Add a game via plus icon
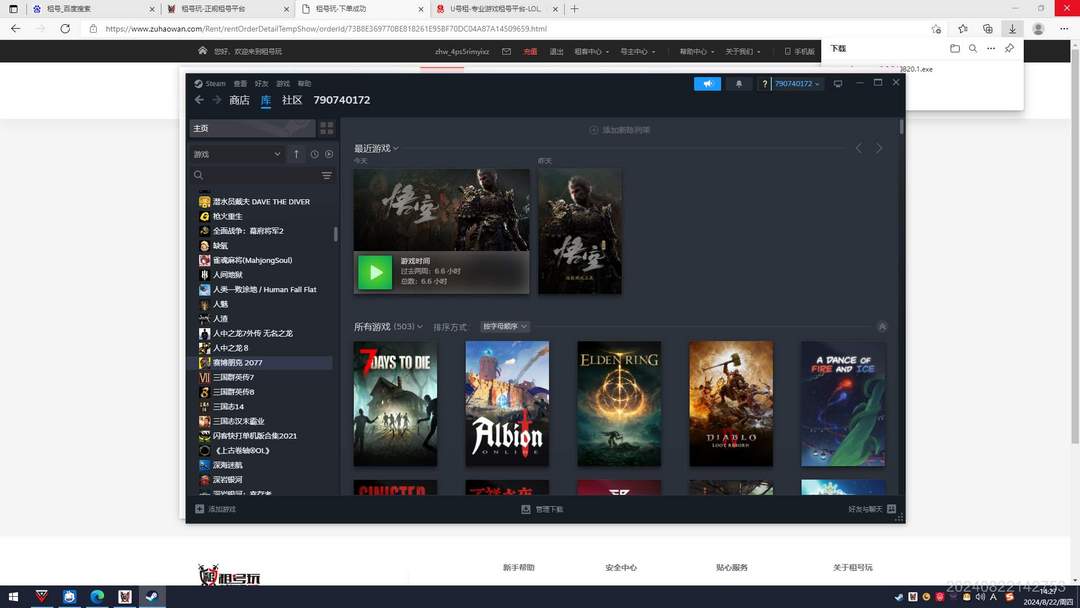This screenshot has height=608, width=1080. tap(200, 509)
